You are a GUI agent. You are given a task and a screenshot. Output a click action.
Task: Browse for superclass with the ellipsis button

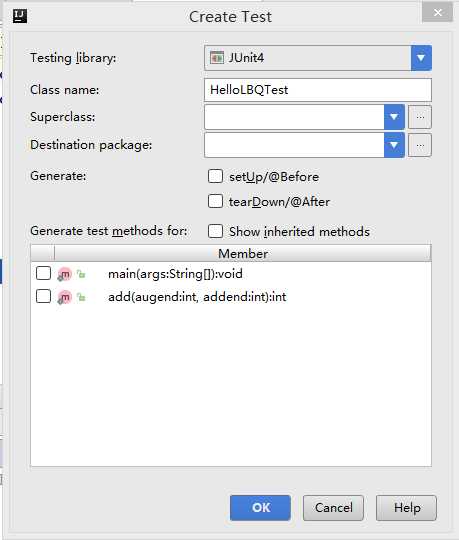pyautogui.click(x=420, y=117)
